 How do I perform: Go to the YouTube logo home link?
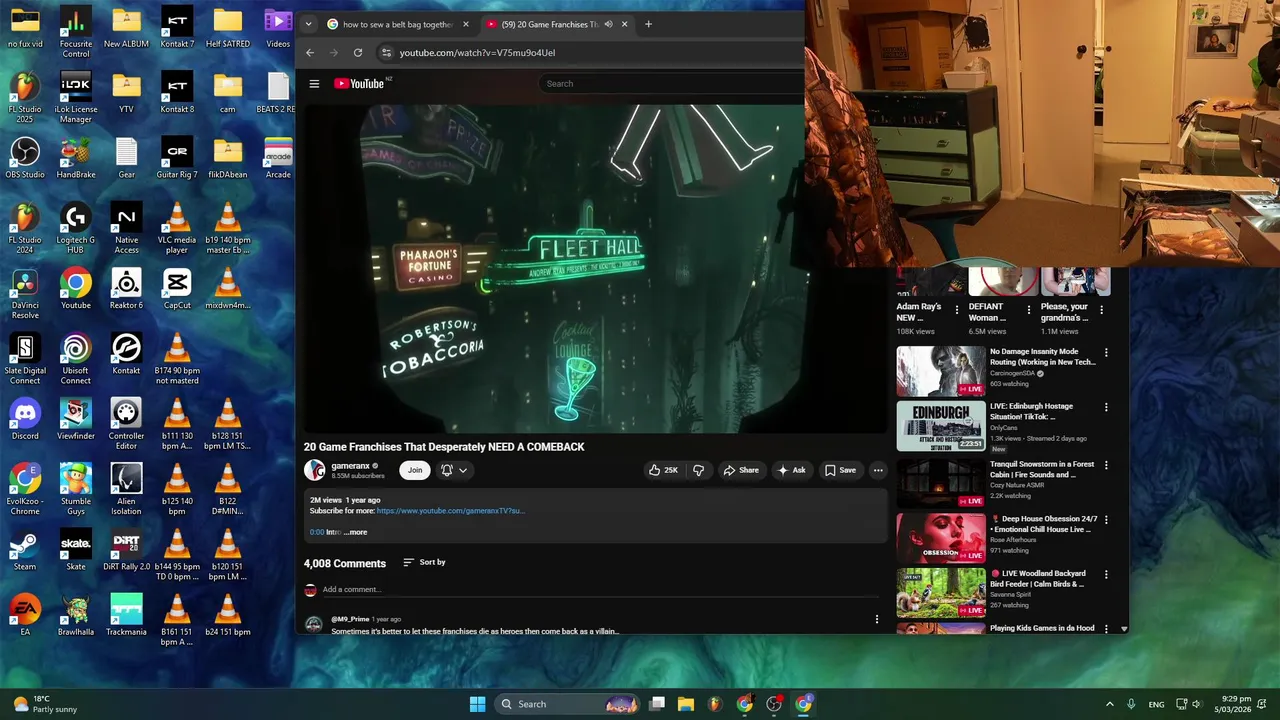coord(359,84)
